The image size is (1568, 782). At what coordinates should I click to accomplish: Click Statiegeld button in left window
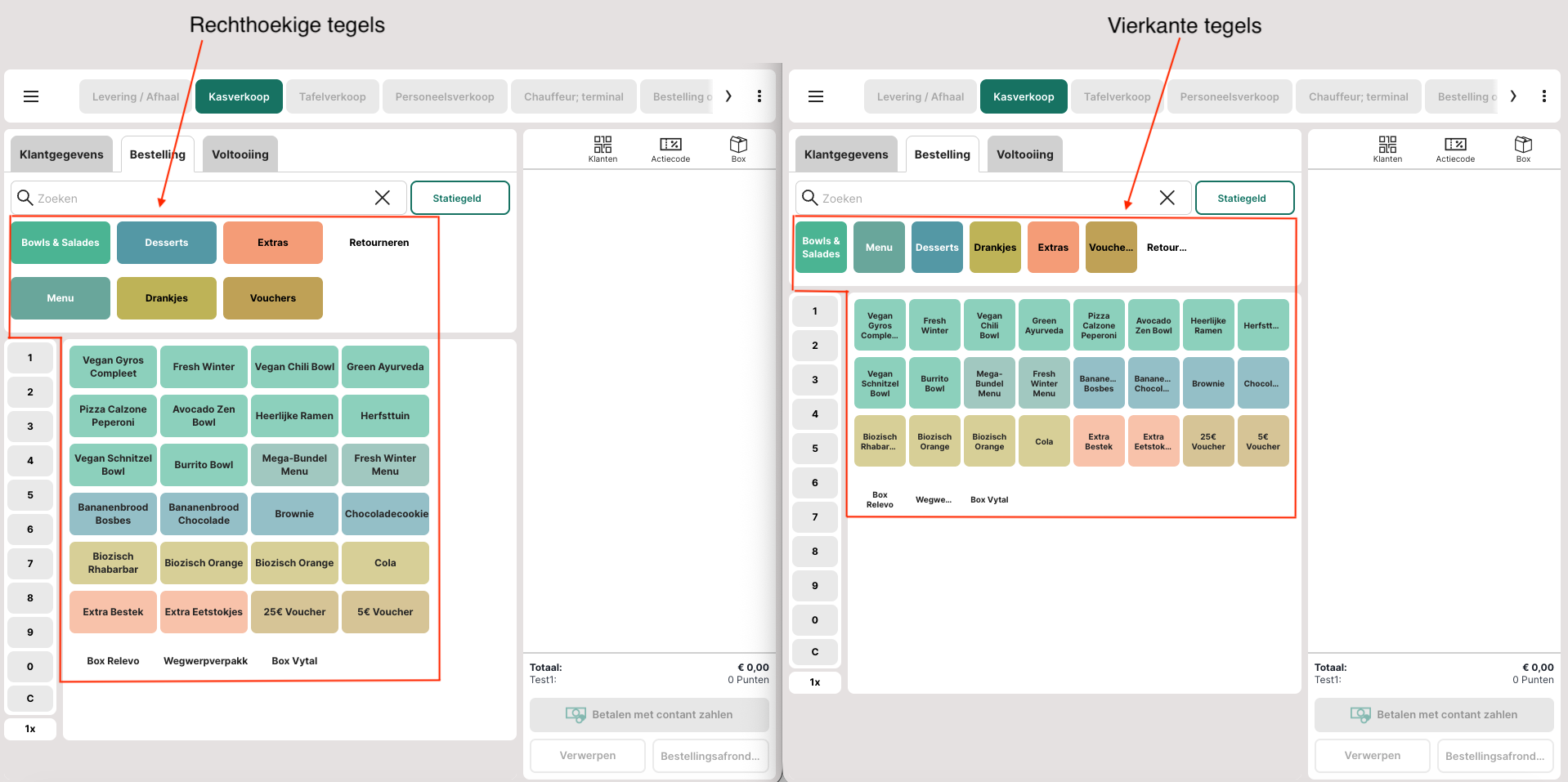(459, 198)
